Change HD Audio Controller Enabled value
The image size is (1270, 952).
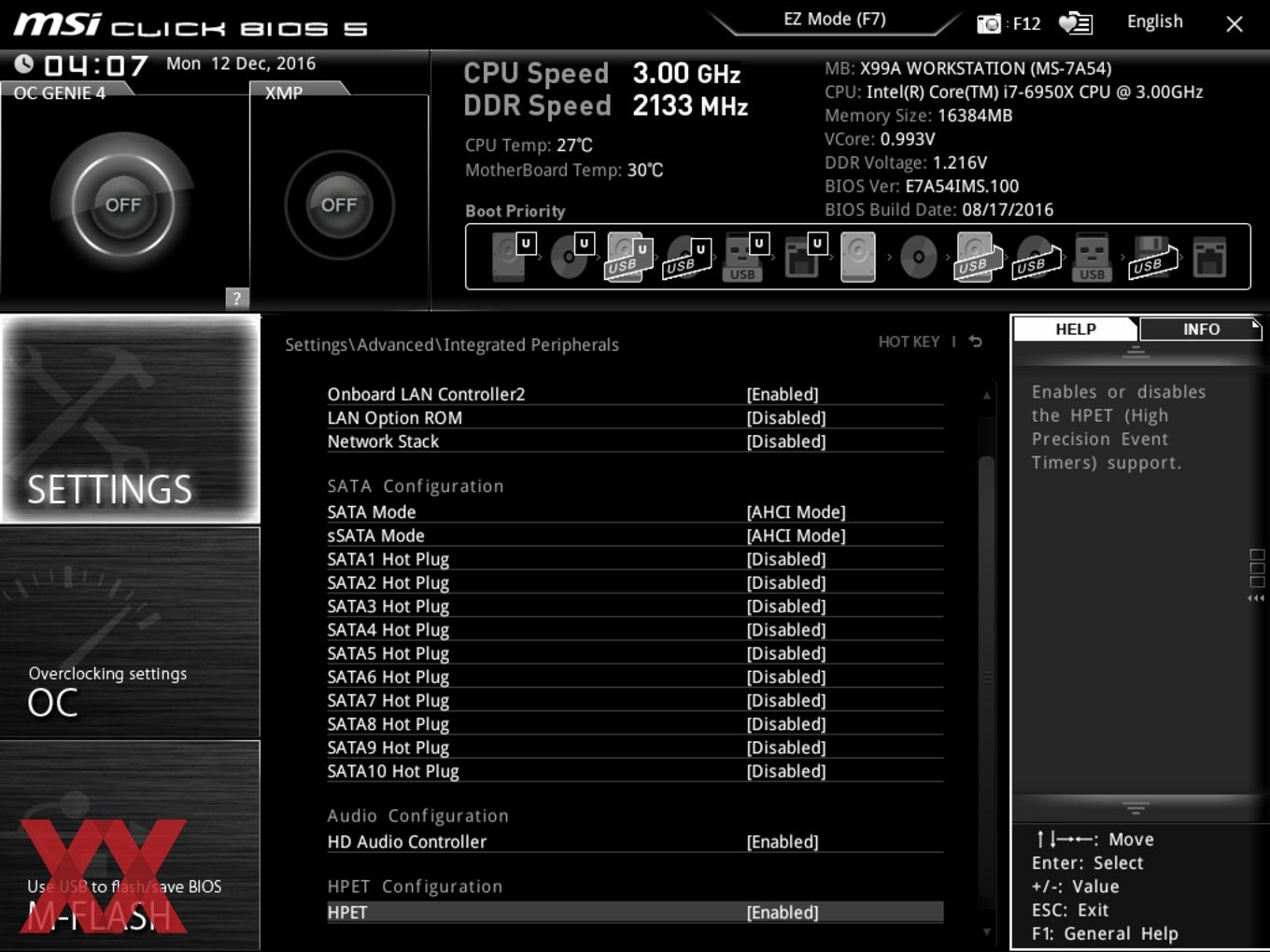click(x=782, y=842)
